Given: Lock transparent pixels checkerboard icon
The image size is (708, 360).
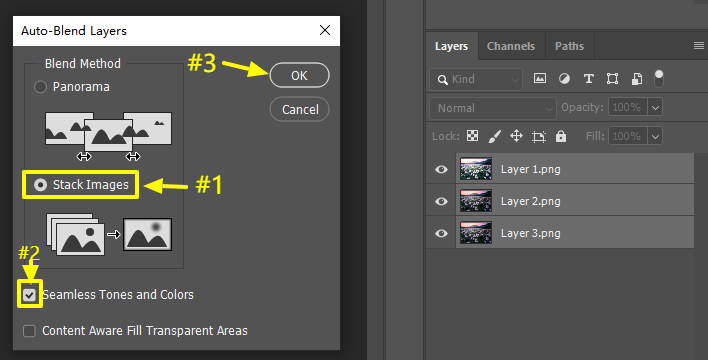Looking at the screenshot, I should 472,136.
